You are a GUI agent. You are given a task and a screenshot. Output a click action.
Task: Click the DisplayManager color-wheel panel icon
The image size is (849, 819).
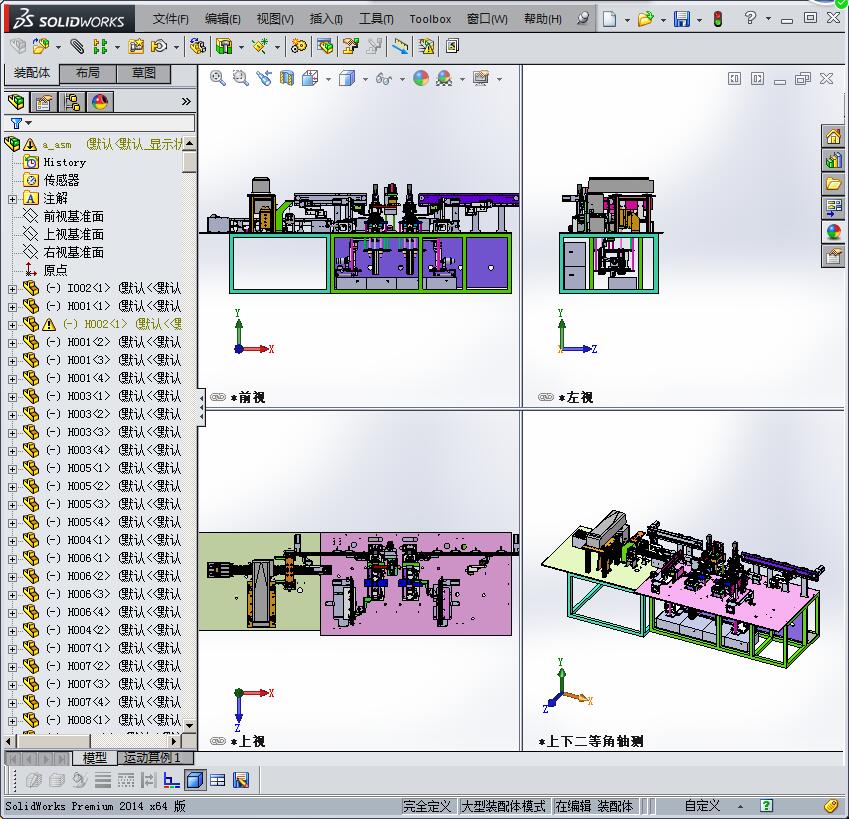(x=97, y=101)
